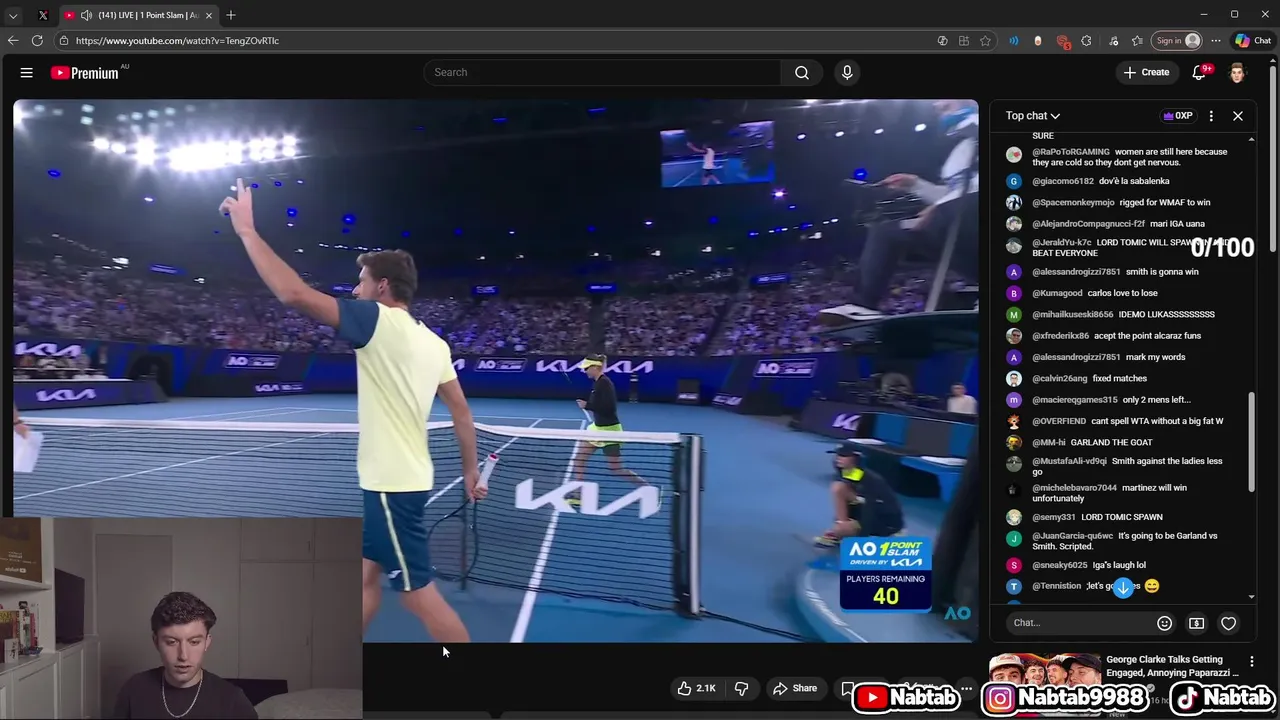Open more actions ellipsis below video
This screenshot has height=720, width=1280.
point(966,688)
